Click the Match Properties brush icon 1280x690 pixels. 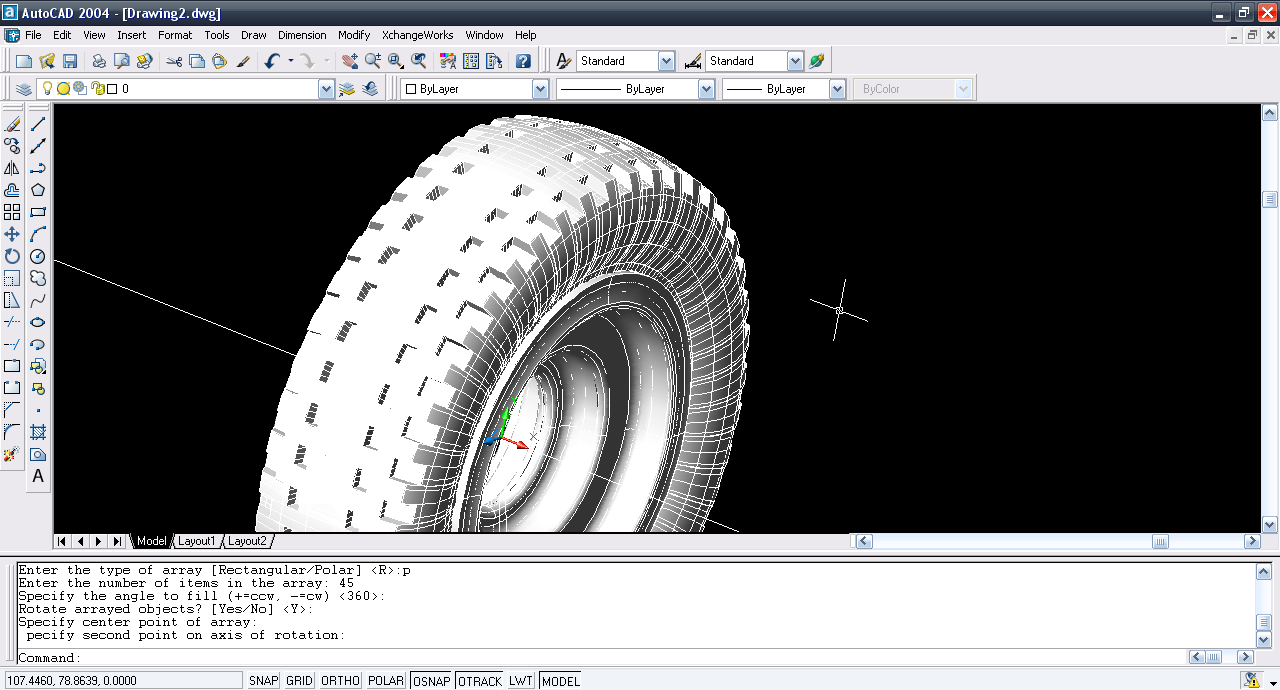click(x=243, y=61)
